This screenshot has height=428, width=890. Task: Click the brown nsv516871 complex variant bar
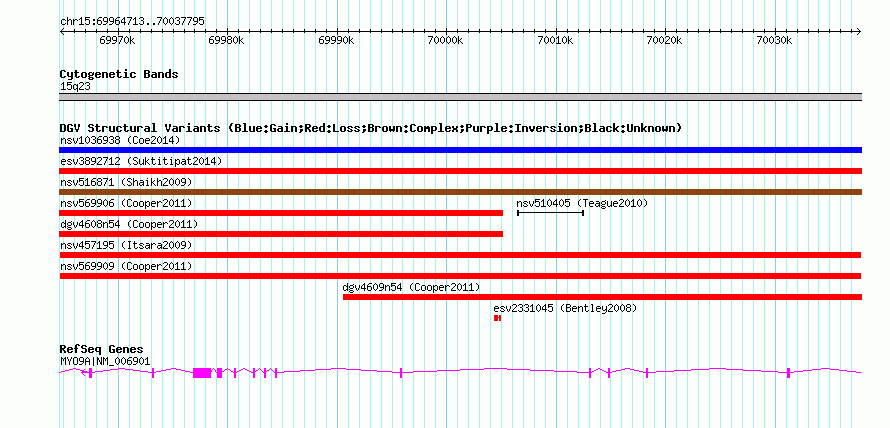pyautogui.click(x=460, y=192)
